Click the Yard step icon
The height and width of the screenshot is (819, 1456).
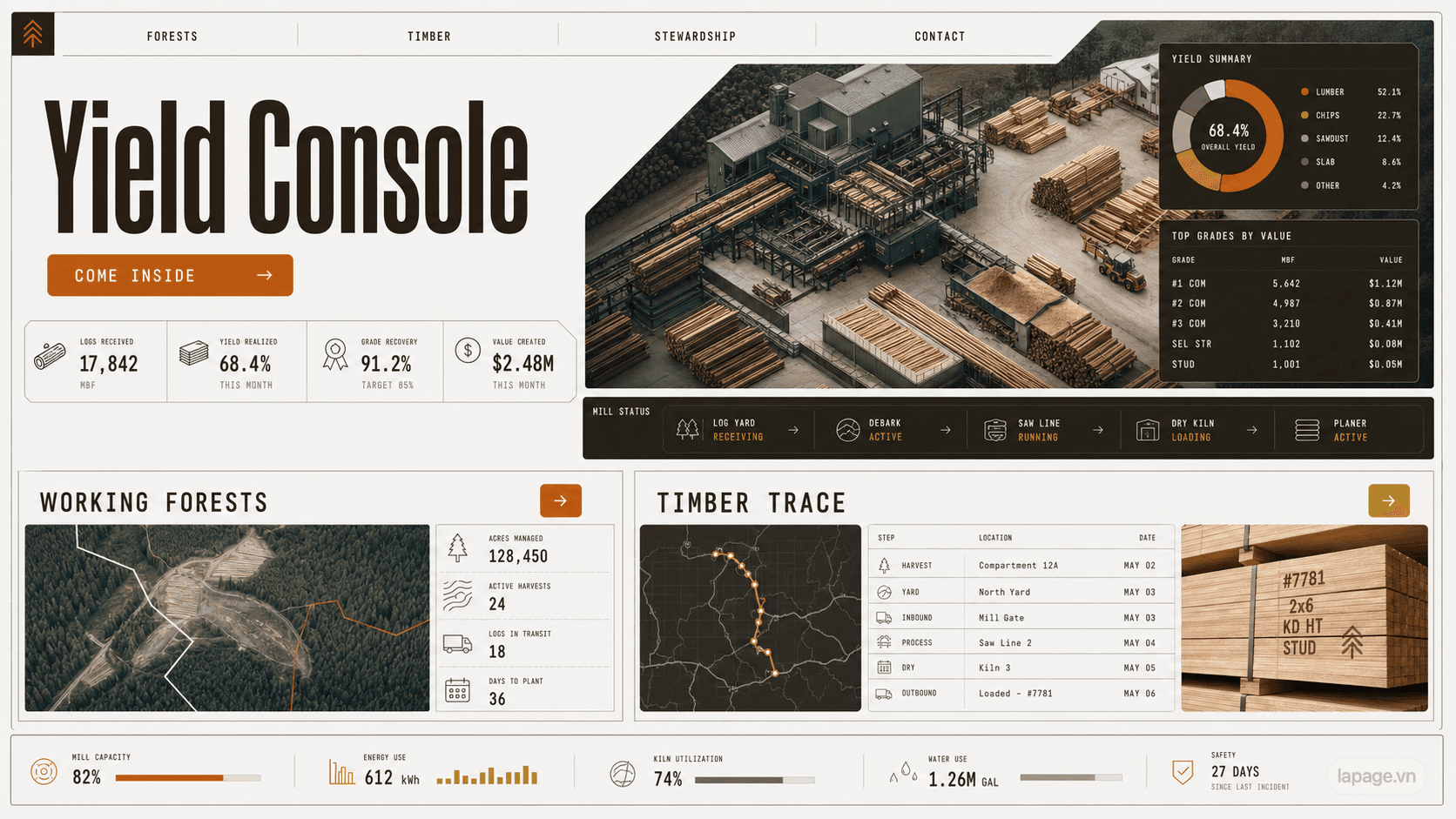point(884,592)
